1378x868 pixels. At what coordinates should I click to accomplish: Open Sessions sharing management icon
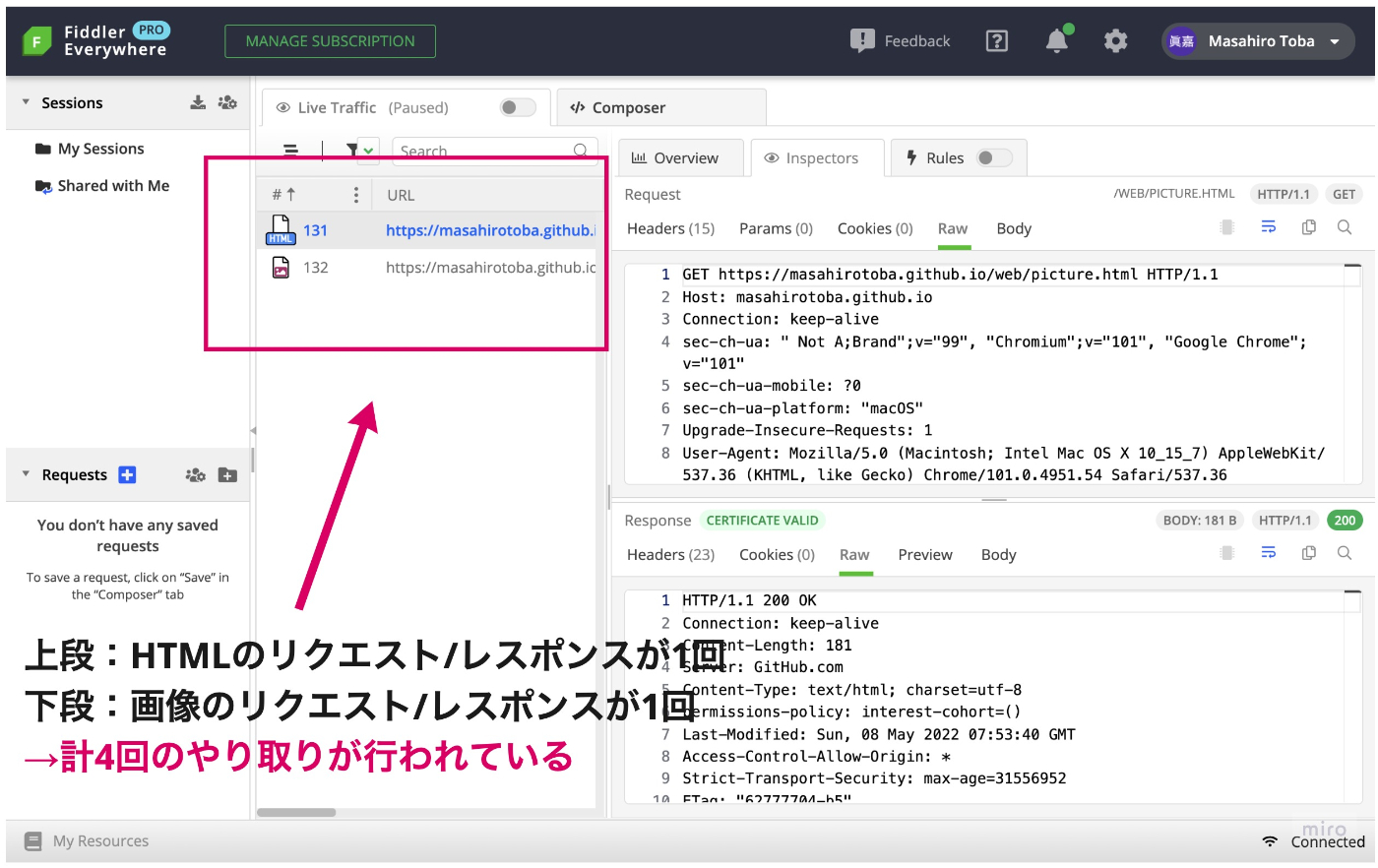tap(227, 102)
